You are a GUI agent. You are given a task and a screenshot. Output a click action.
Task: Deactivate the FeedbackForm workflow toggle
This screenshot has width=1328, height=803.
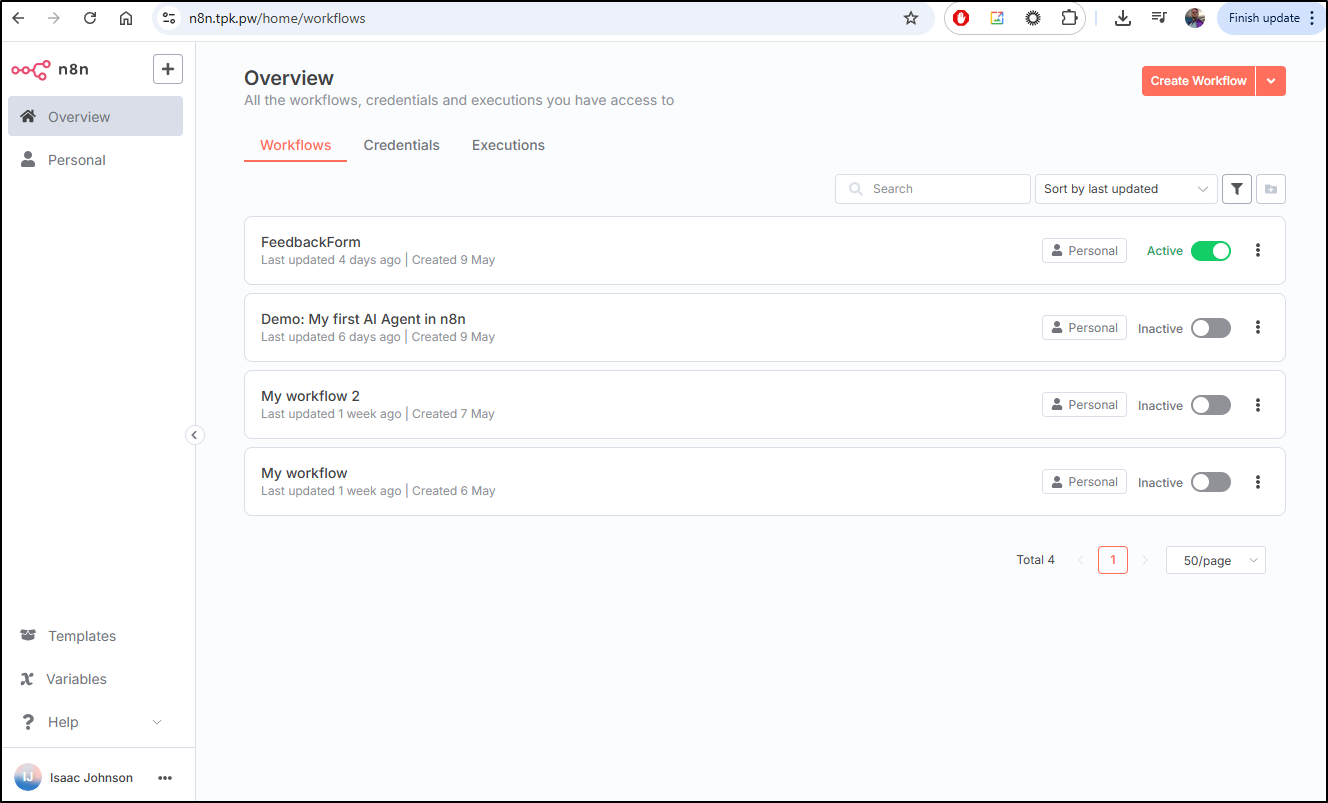click(1210, 251)
